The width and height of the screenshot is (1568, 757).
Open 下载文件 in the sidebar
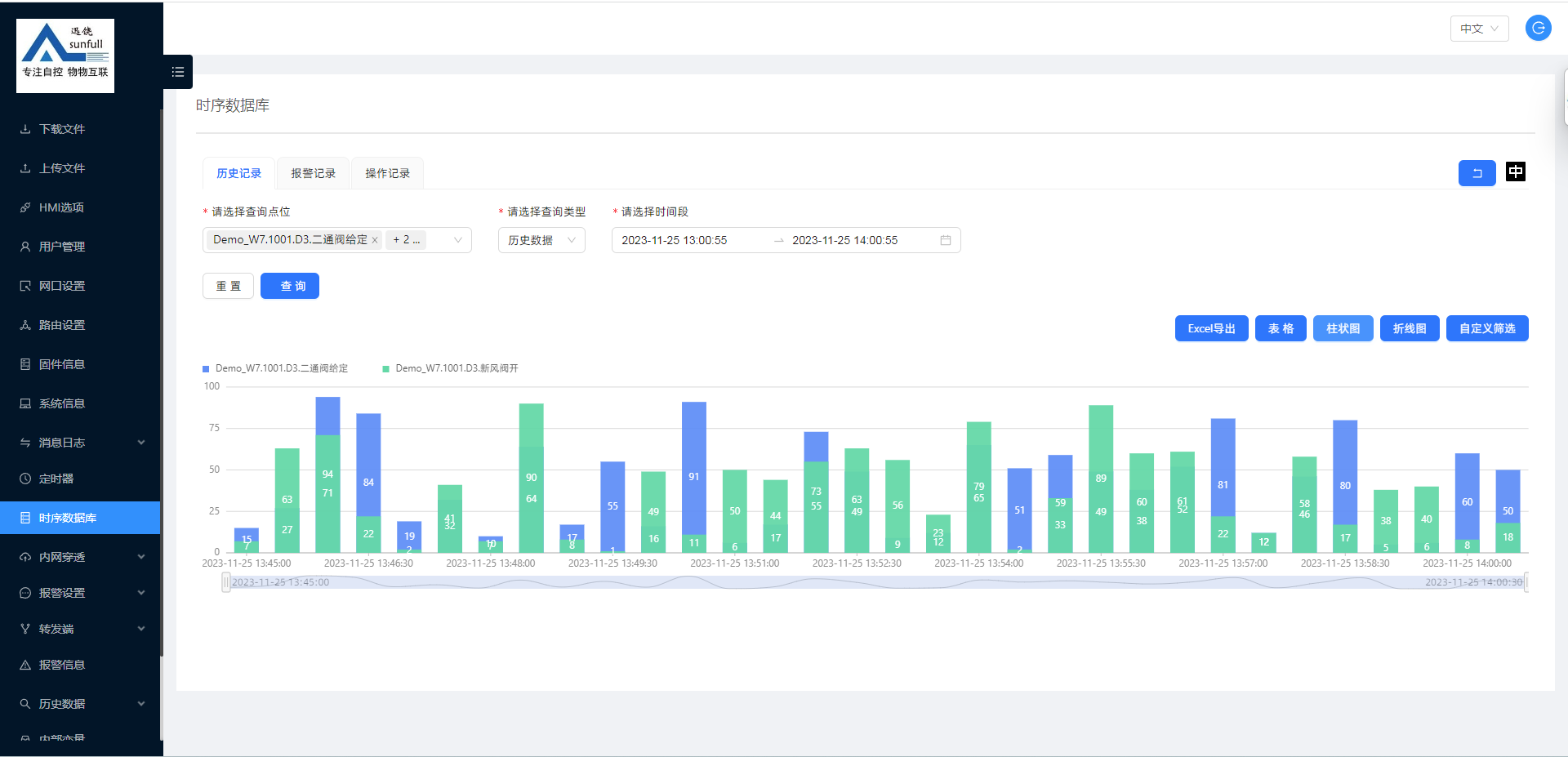(x=62, y=129)
